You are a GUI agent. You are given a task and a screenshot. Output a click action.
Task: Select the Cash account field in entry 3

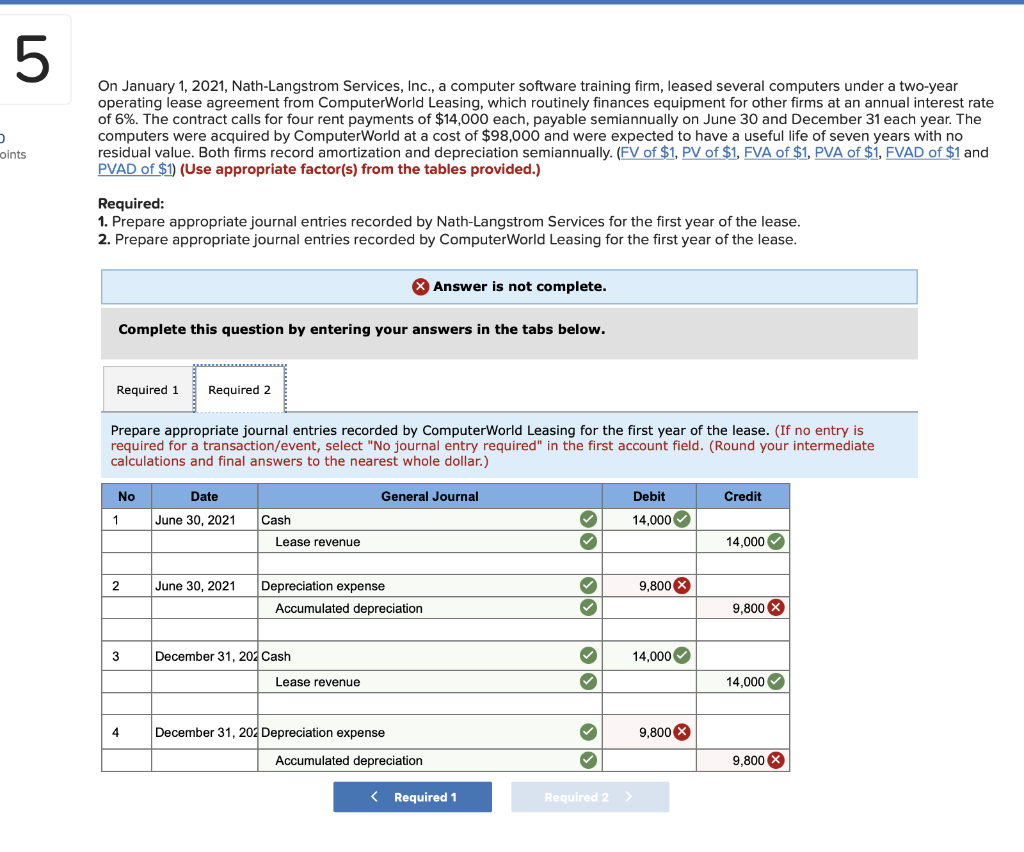click(x=430, y=656)
